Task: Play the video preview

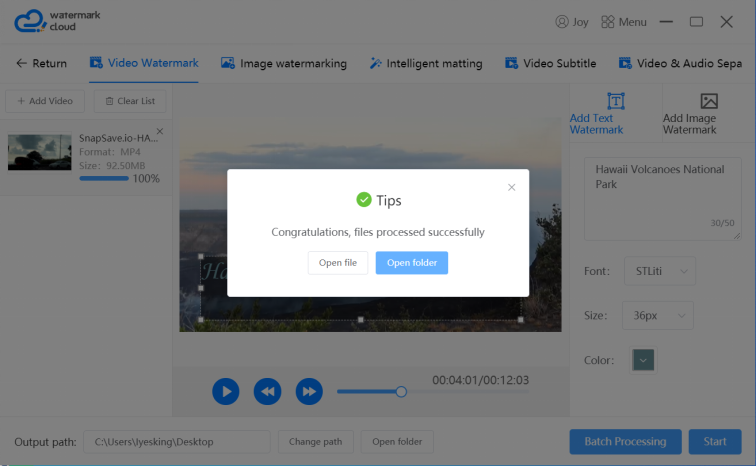Action: coord(226,391)
